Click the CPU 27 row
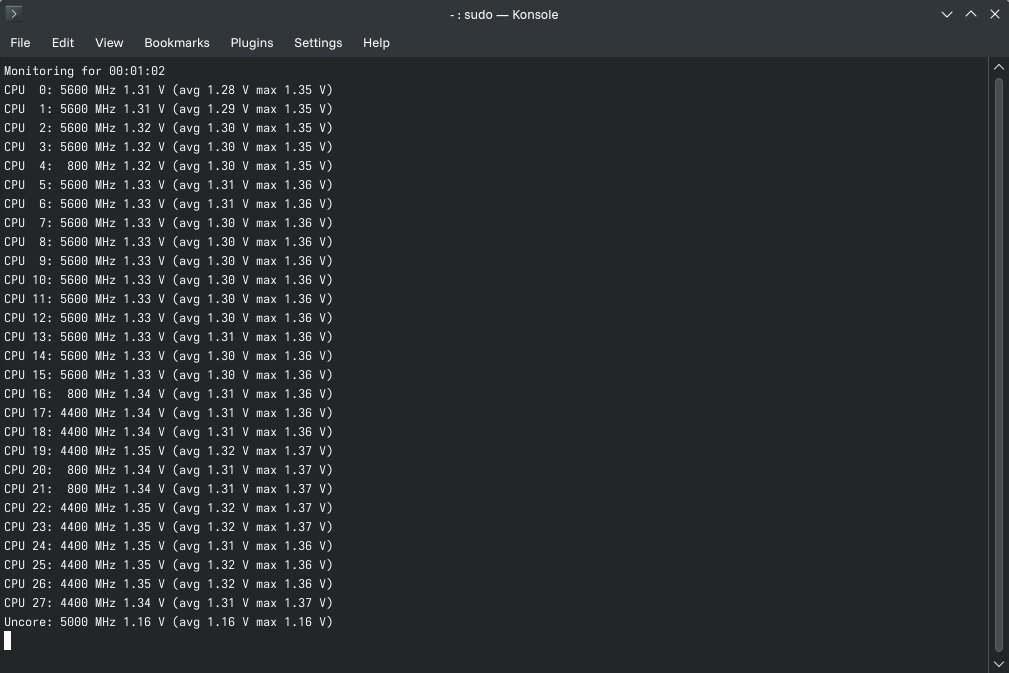Screen dimensions: 1009x673 pyautogui.click(x=168, y=603)
